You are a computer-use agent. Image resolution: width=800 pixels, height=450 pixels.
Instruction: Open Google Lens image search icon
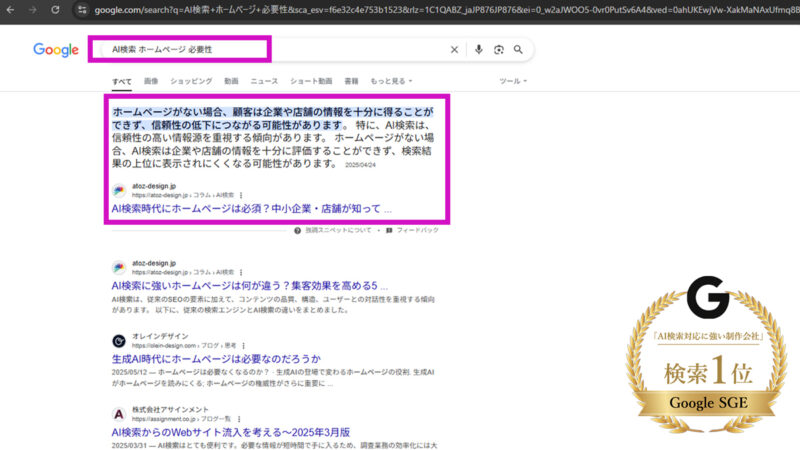(x=498, y=49)
